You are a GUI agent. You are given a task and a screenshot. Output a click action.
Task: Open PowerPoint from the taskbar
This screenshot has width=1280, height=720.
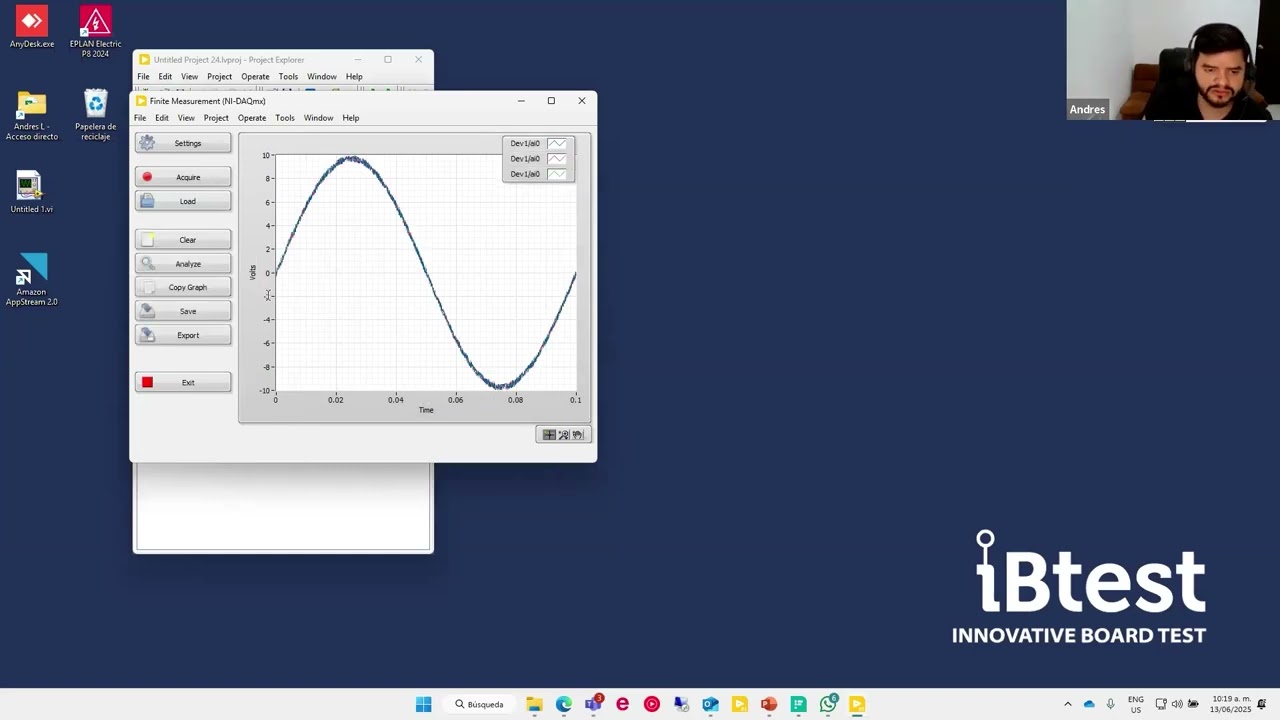[x=769, y=704]
